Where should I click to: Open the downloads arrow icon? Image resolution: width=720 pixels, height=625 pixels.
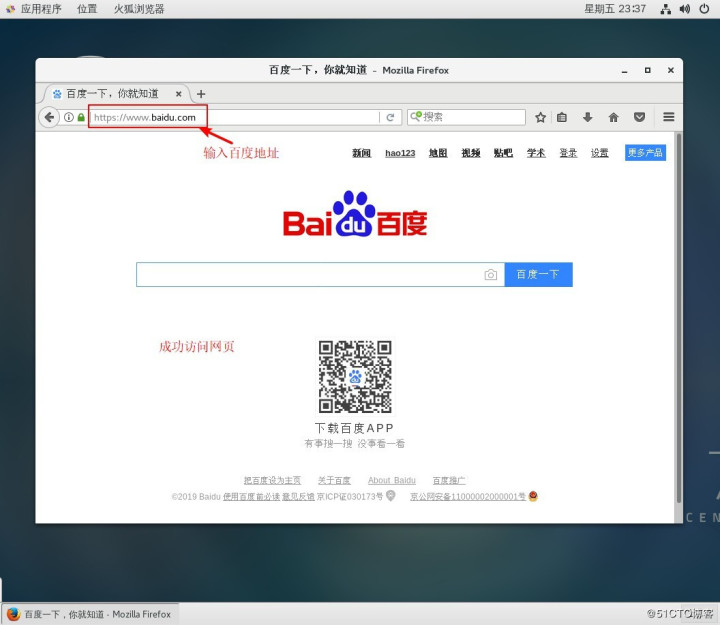click(x=587, y=117)
